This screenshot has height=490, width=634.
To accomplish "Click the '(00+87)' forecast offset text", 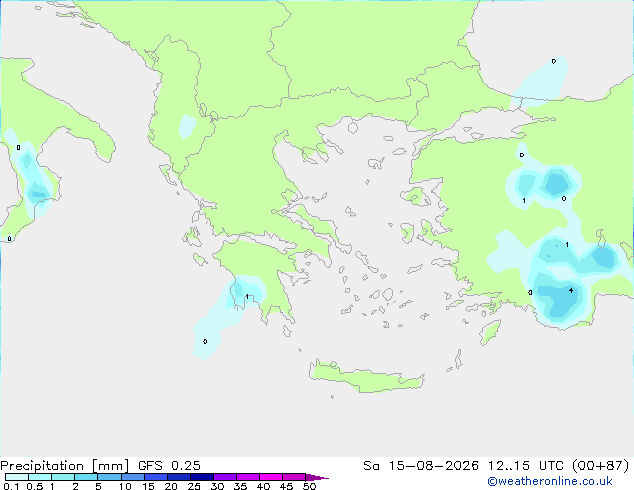I will click(x=601, y=466).
